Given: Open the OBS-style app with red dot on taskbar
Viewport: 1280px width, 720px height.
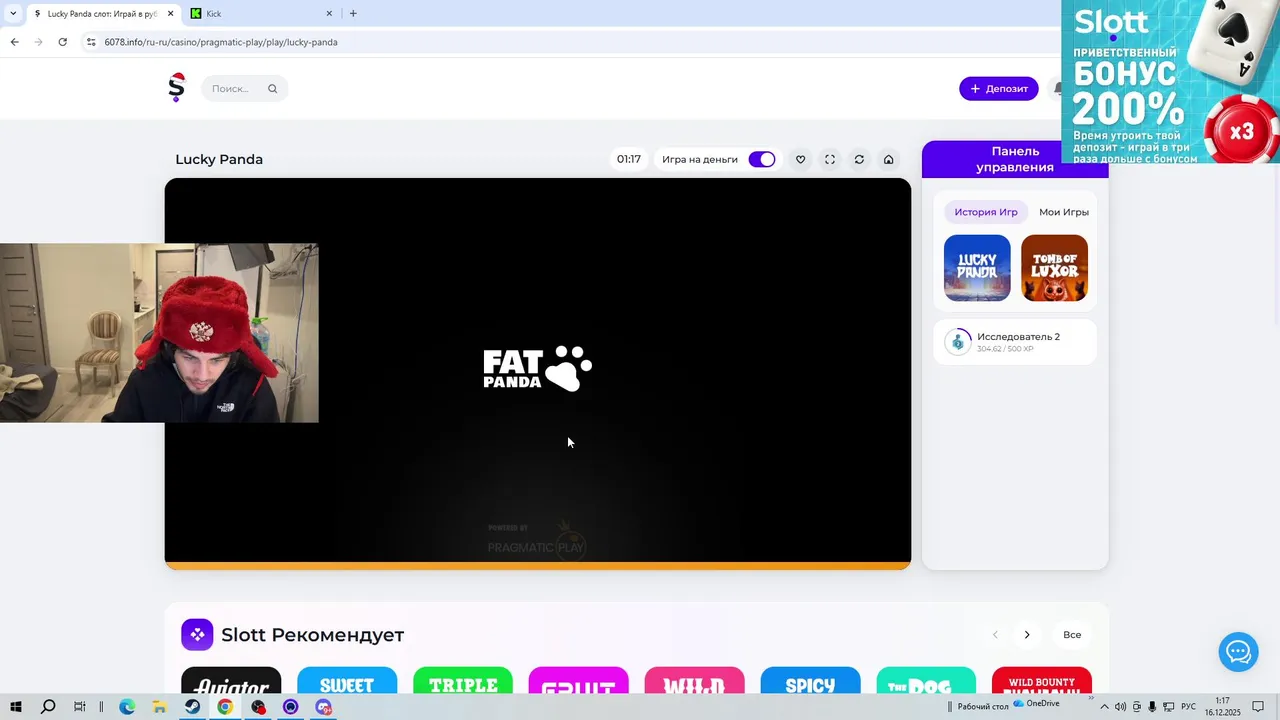Looking at the screenshot, I should pos(259,707).
